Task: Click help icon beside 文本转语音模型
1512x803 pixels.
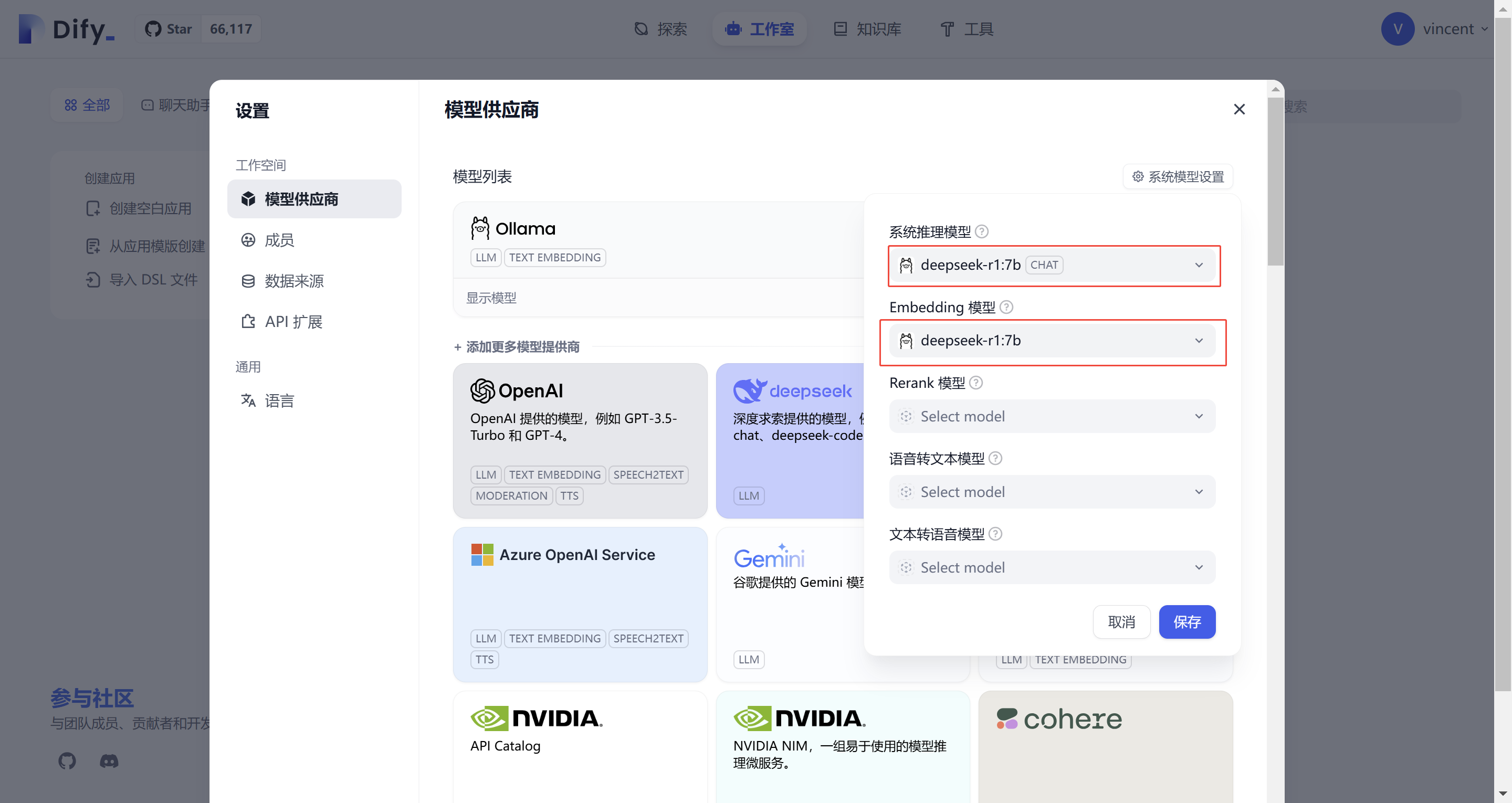Action: click(995, 534)
